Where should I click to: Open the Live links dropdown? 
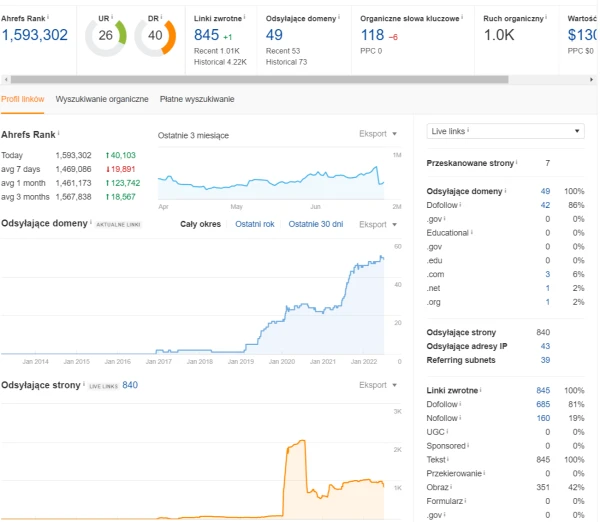point(505,131)
